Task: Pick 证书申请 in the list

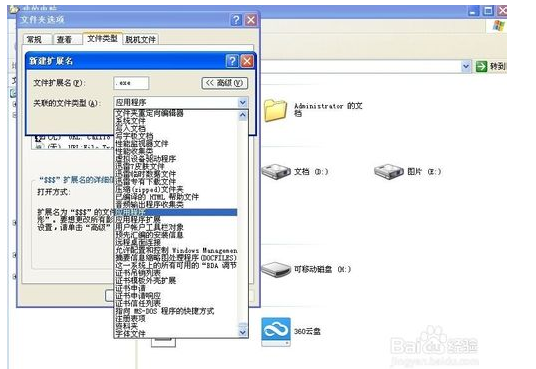Action: pyautogui.click(x=176, y=288)
